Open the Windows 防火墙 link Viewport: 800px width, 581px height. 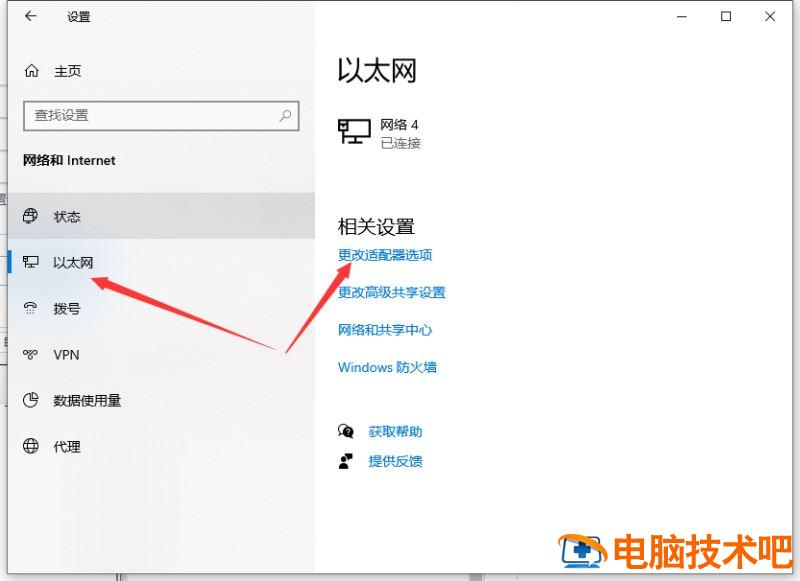click(x=388, y=367)
